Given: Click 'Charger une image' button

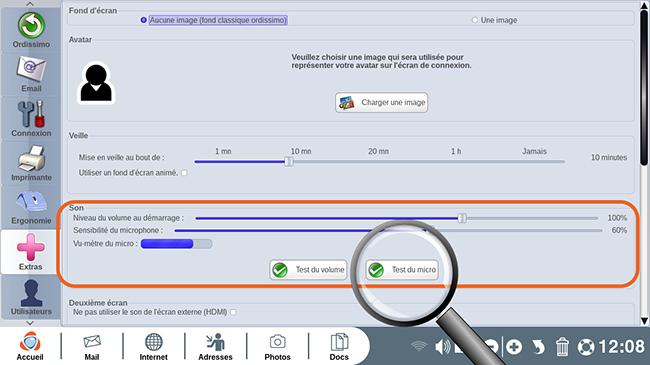Looking at the screenshot, I should [381, 102].
